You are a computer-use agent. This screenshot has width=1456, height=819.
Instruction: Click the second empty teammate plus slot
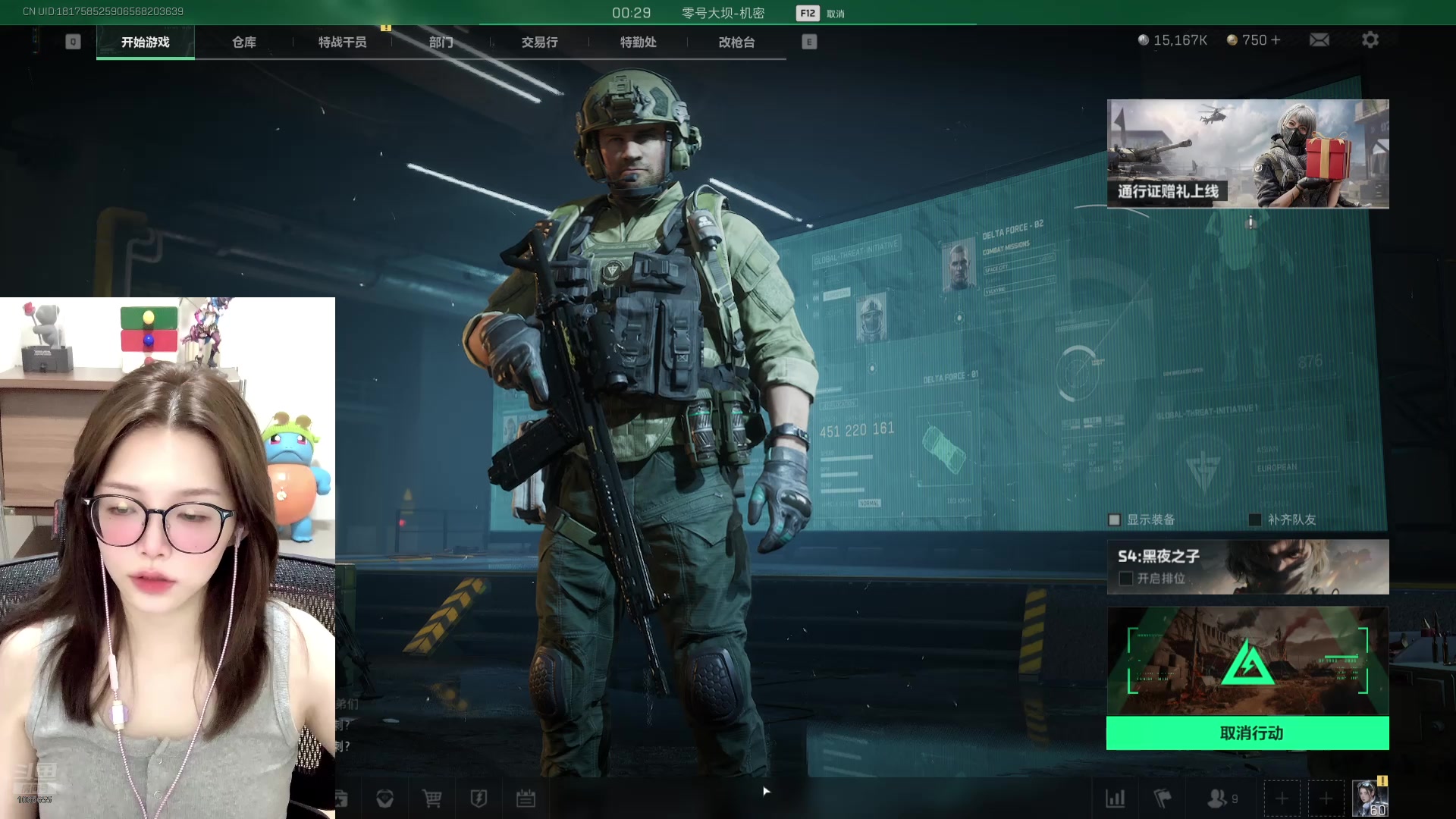point(1326,799)
